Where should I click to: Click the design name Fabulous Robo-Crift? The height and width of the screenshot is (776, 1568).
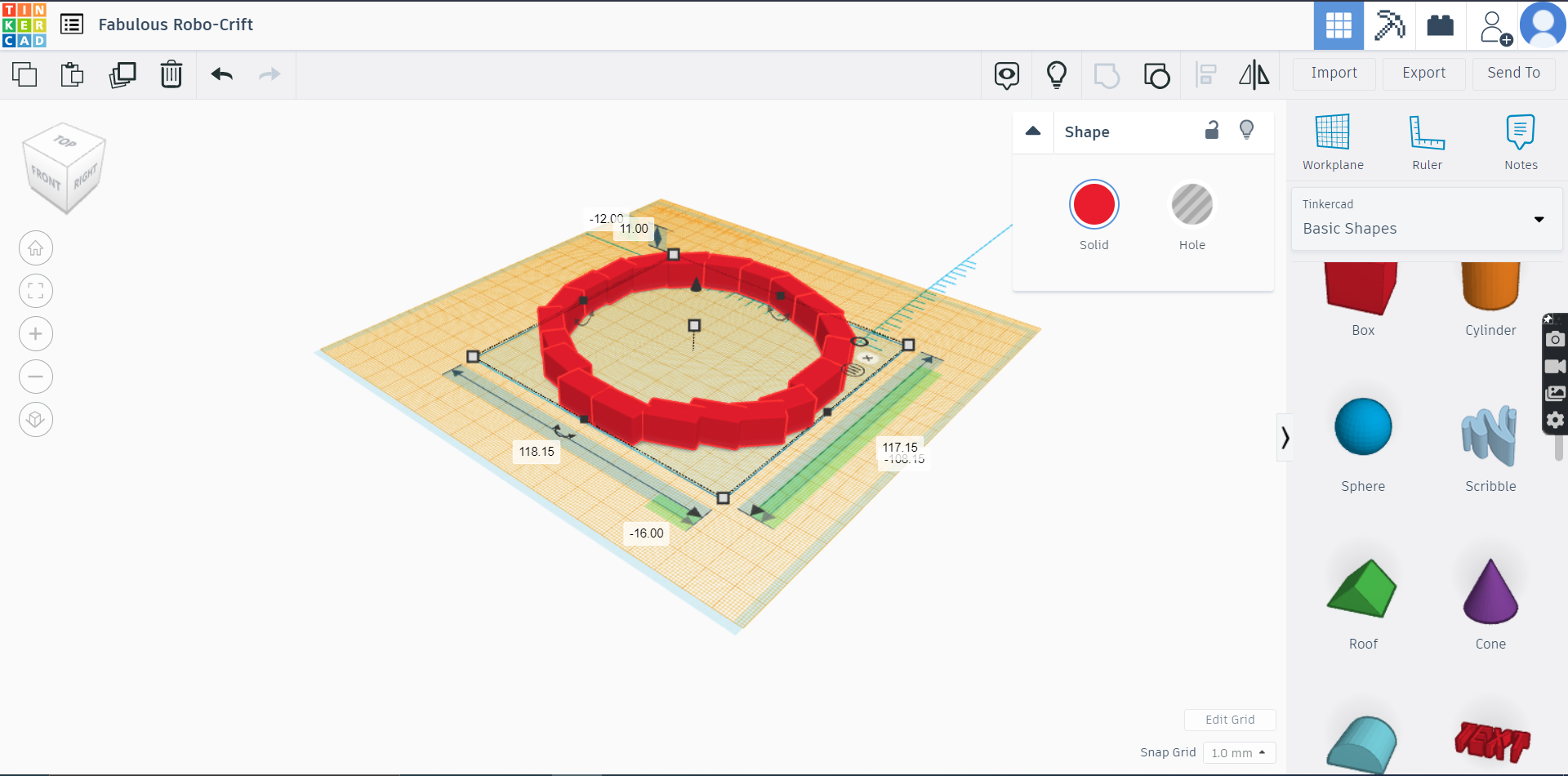176,25
